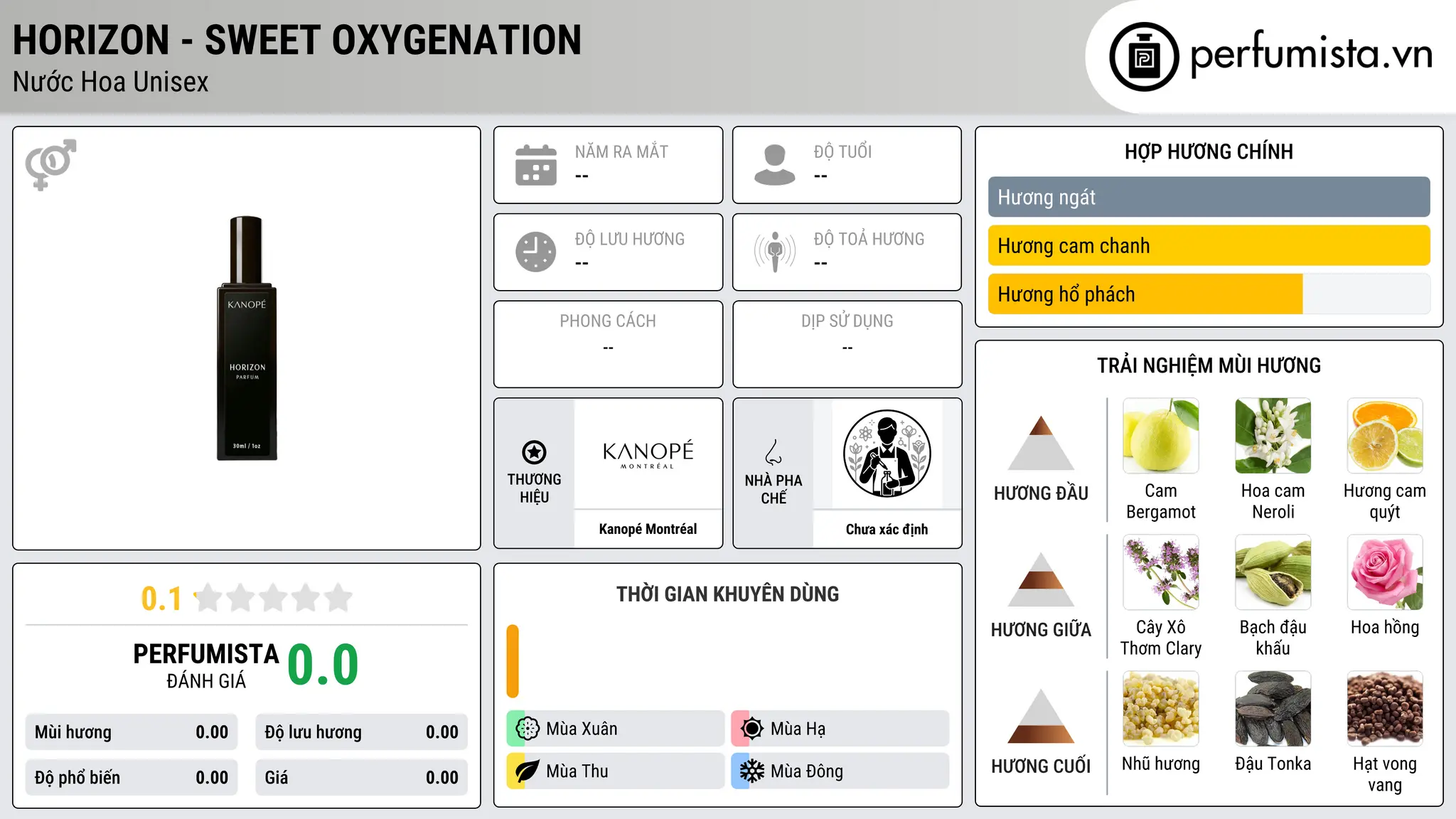This screenshot has height=819, width=1456.
Task: Click the Giá score row
Action: point(361,778)
